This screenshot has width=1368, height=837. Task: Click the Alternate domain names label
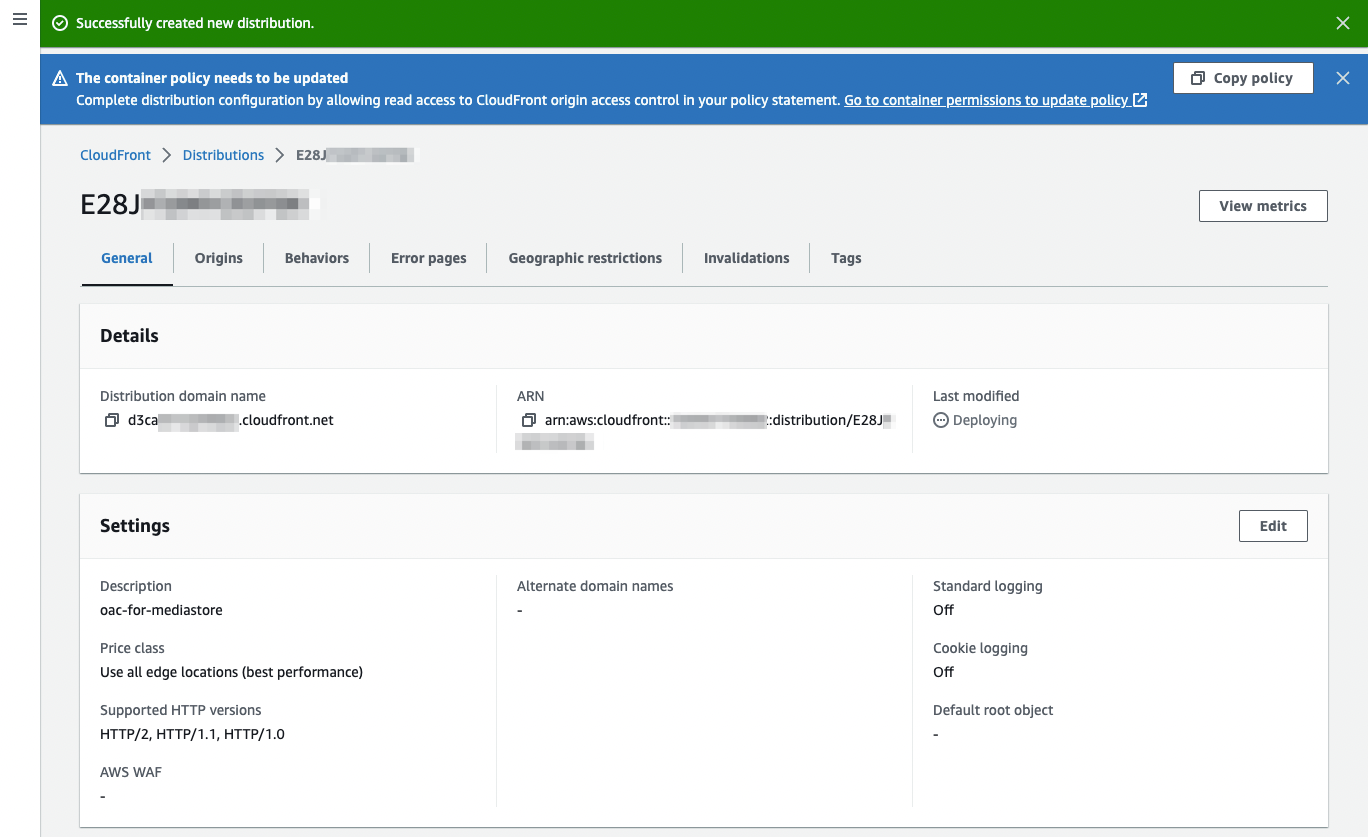[595, 586]
